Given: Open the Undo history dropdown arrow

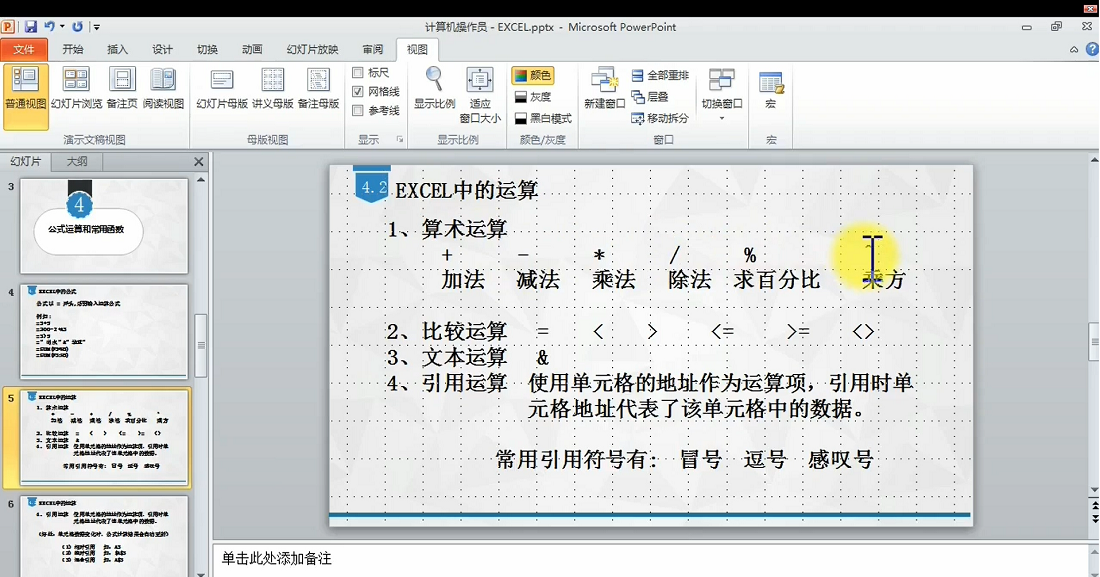Looking at the screenshot, I should click(x=62, y=27).
